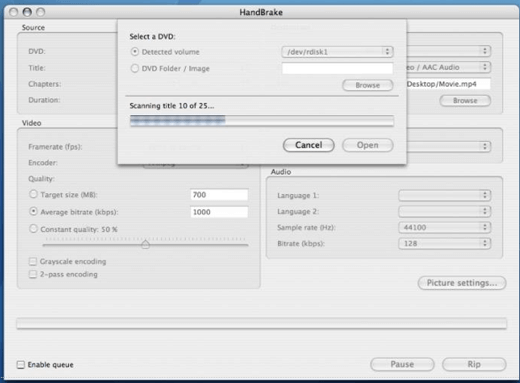The height and width of the screenshot is (383, 520).
Task: Click the Constant quality 50 % label
Action: pyautogui.click(x=79, y=229)
